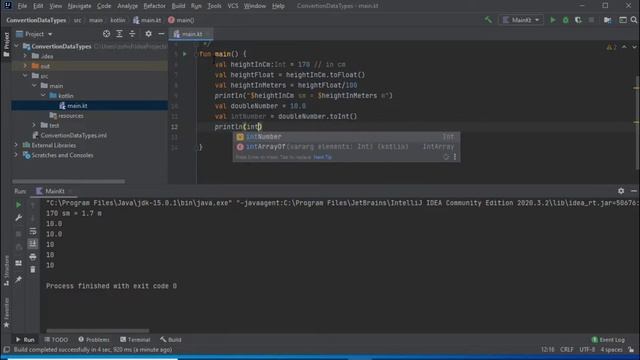
Task: Run with coverage using the shield icon
Action: tap(578, 20)
